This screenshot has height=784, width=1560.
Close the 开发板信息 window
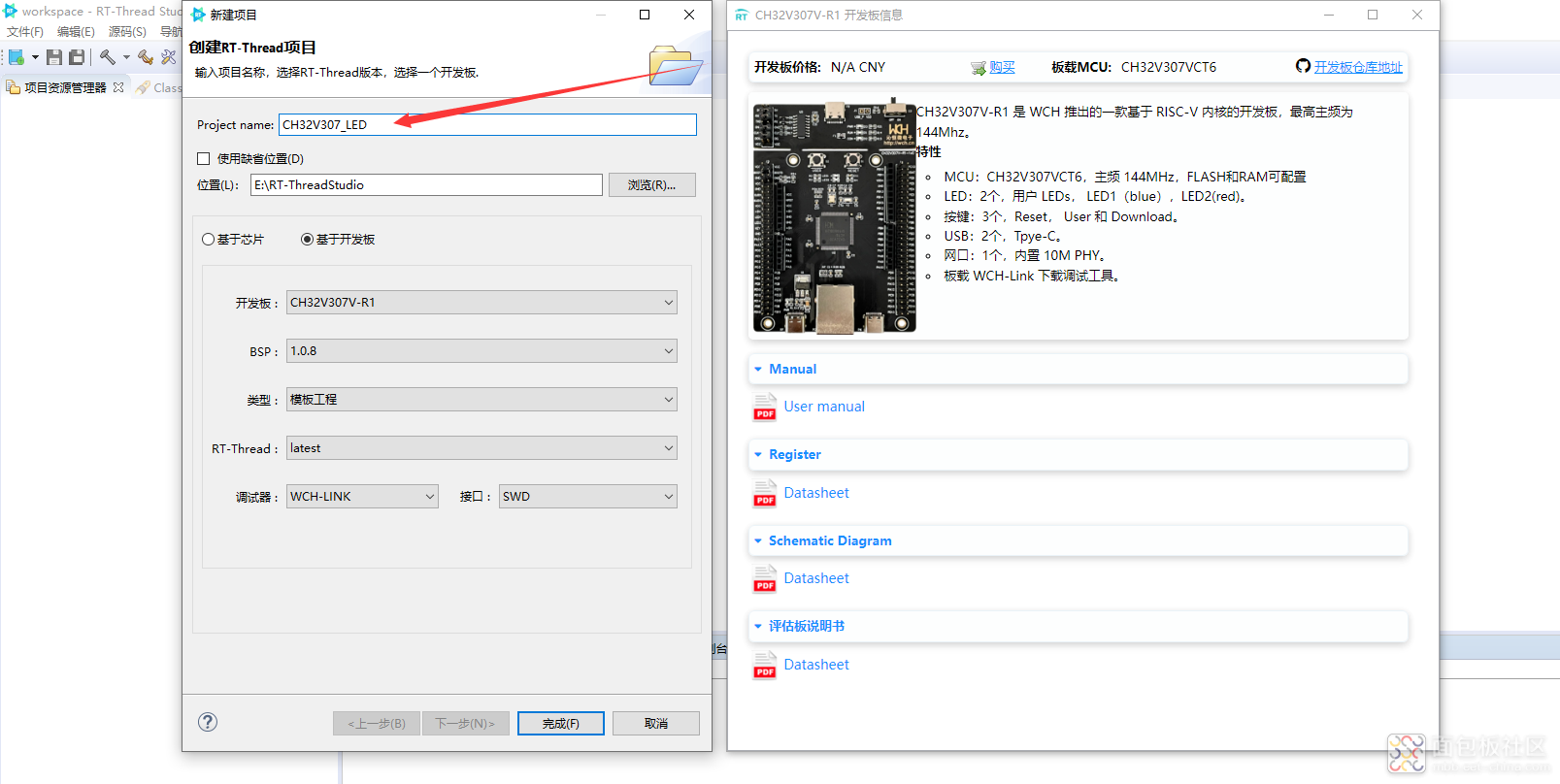click(x=1417, y=15)
